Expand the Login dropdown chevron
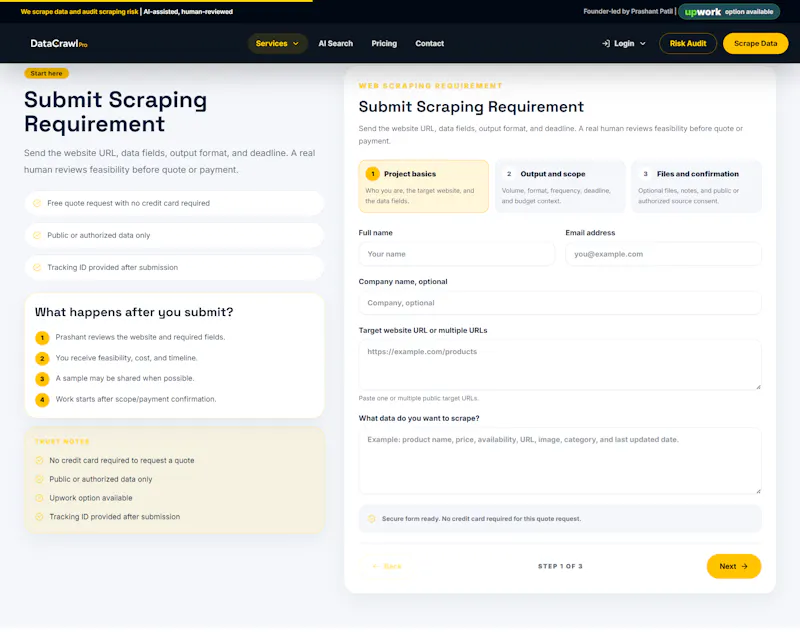The height and width of the screenshot is (632, 800). [x=642, y=43]
